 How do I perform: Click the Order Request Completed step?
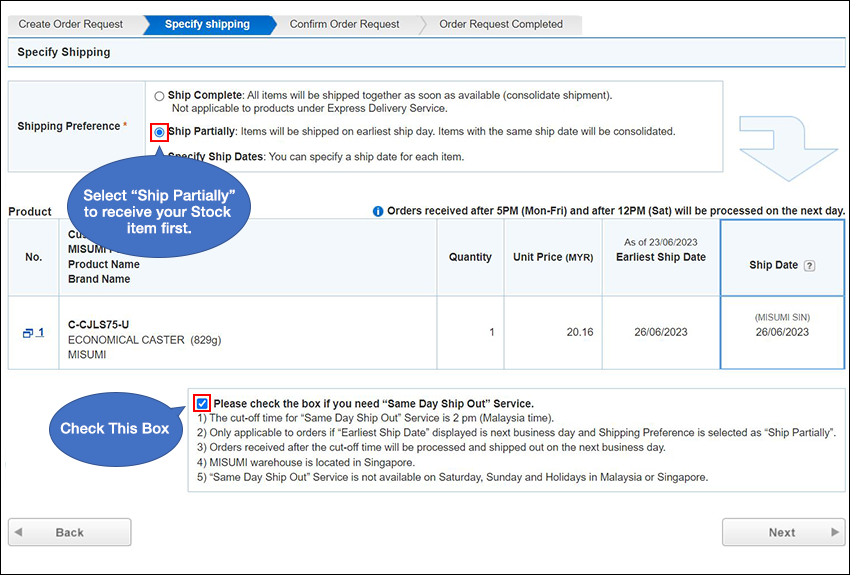(500, 24)
